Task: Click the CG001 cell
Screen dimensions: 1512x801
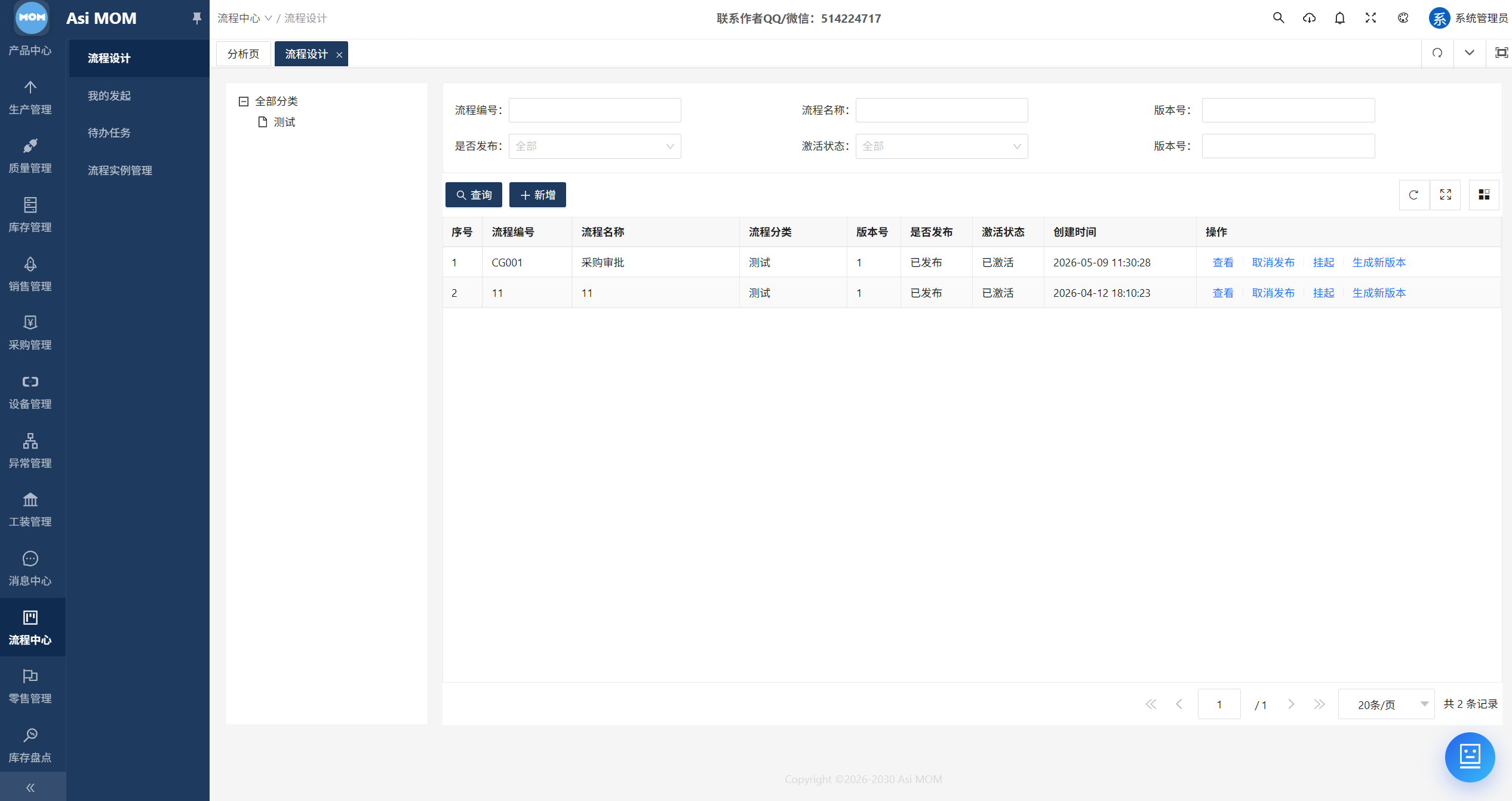Action: click(x=526, y=262)
